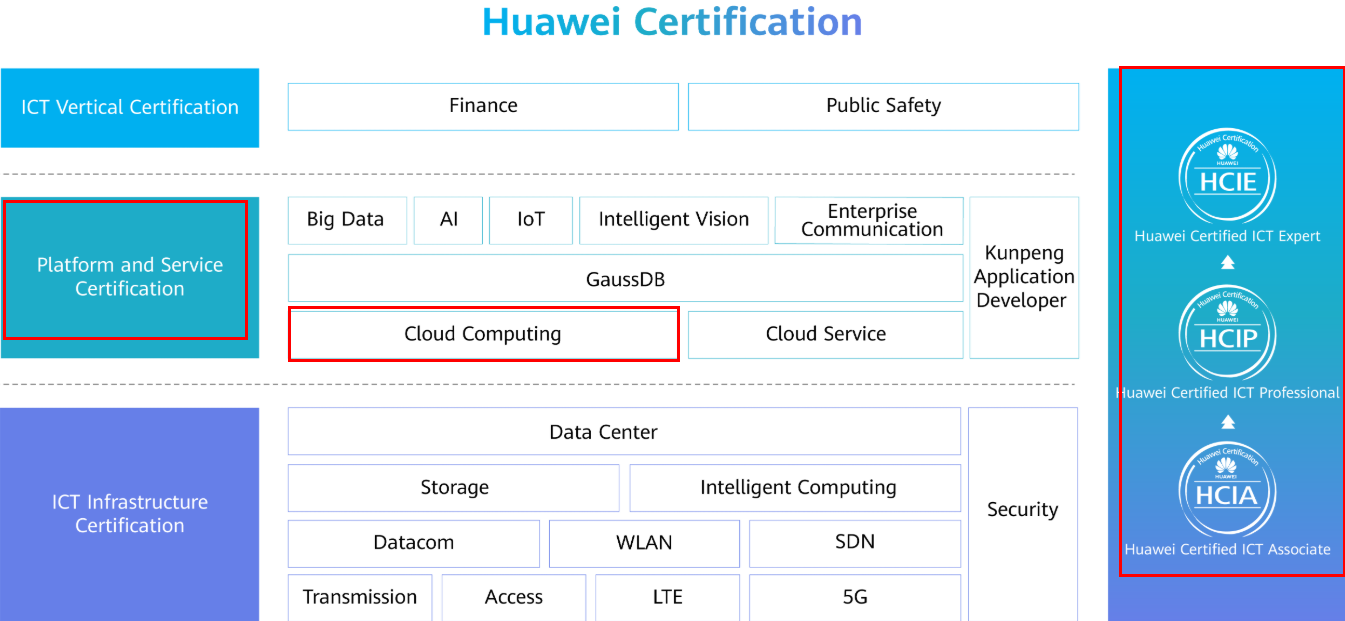Click the GaussDB certification box
The image size is (1345, 621).
pos(625,279)
